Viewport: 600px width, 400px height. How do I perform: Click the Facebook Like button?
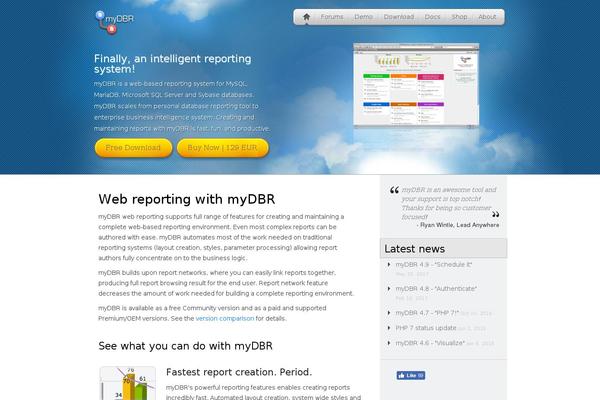pyautogui.click(x=411, y=376)
